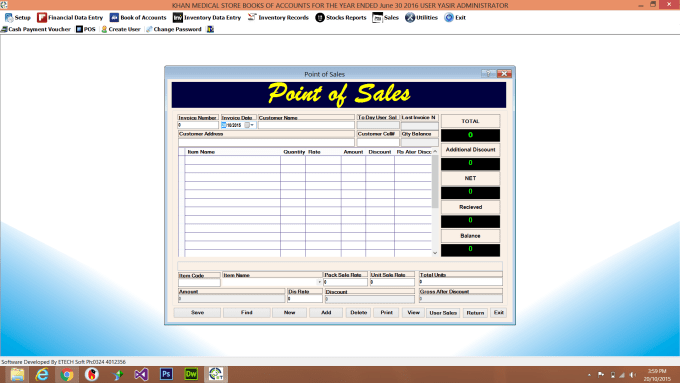Open the Setup menu
680x383 pixels.
18,17
